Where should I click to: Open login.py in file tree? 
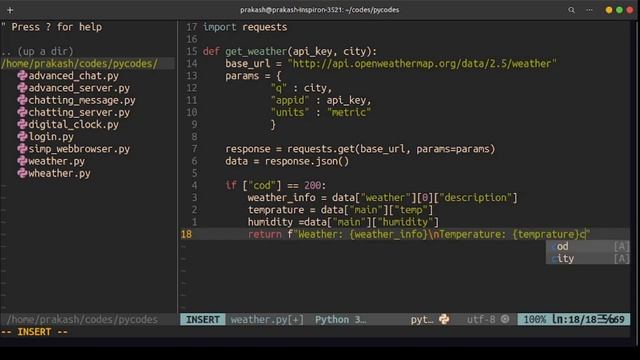click(51, 137)
